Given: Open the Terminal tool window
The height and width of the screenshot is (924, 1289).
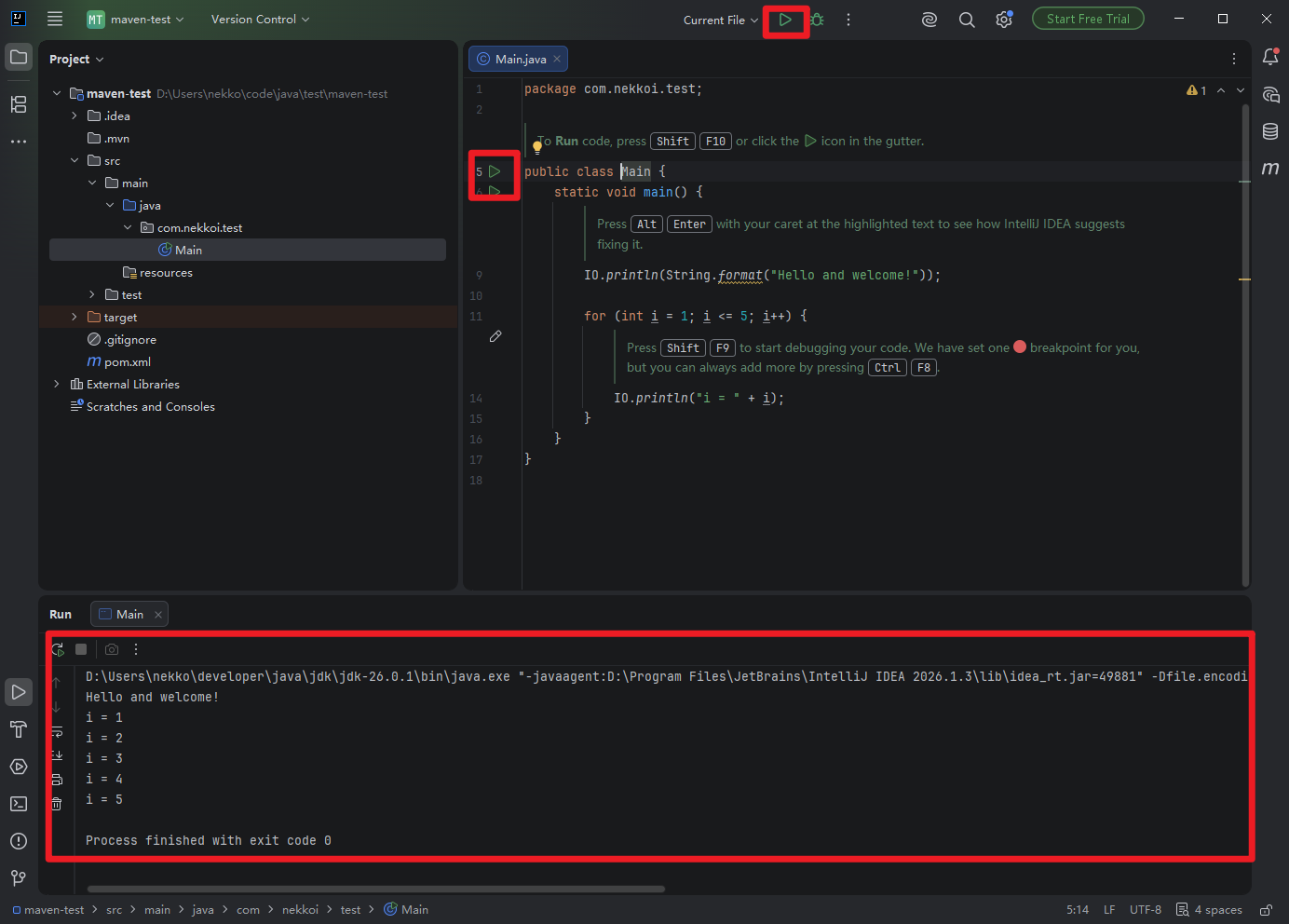Looking at the screenshot, I should (x=19, y=804).
